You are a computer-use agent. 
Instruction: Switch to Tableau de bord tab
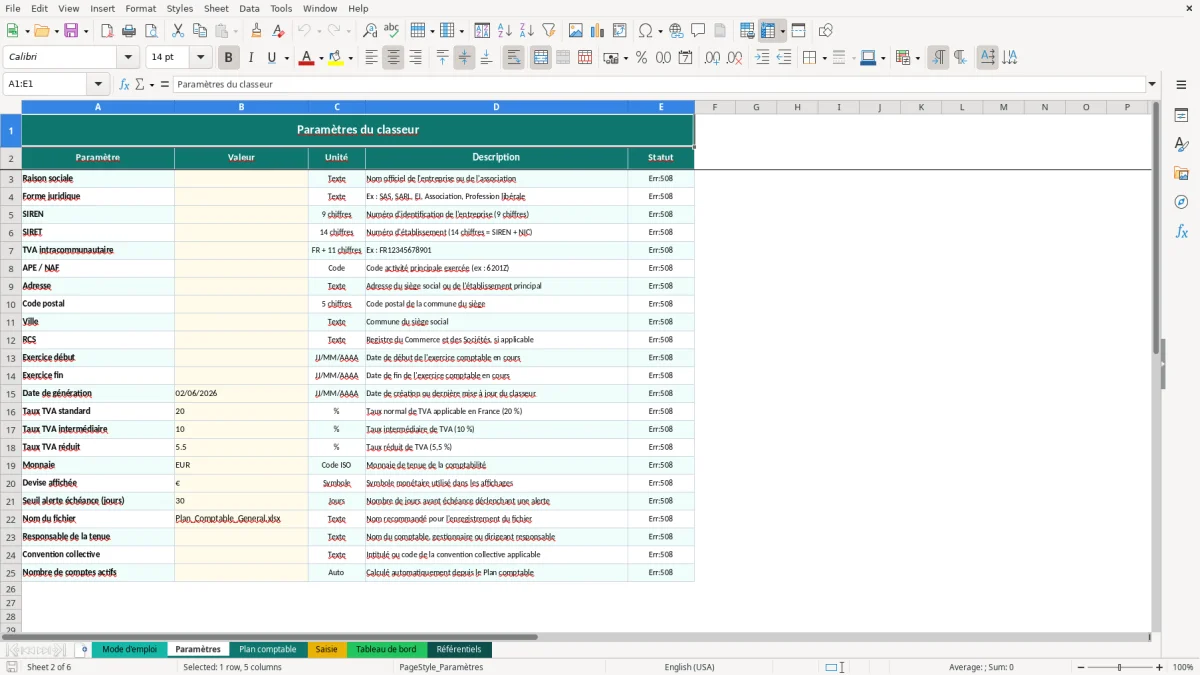[386, 649]
